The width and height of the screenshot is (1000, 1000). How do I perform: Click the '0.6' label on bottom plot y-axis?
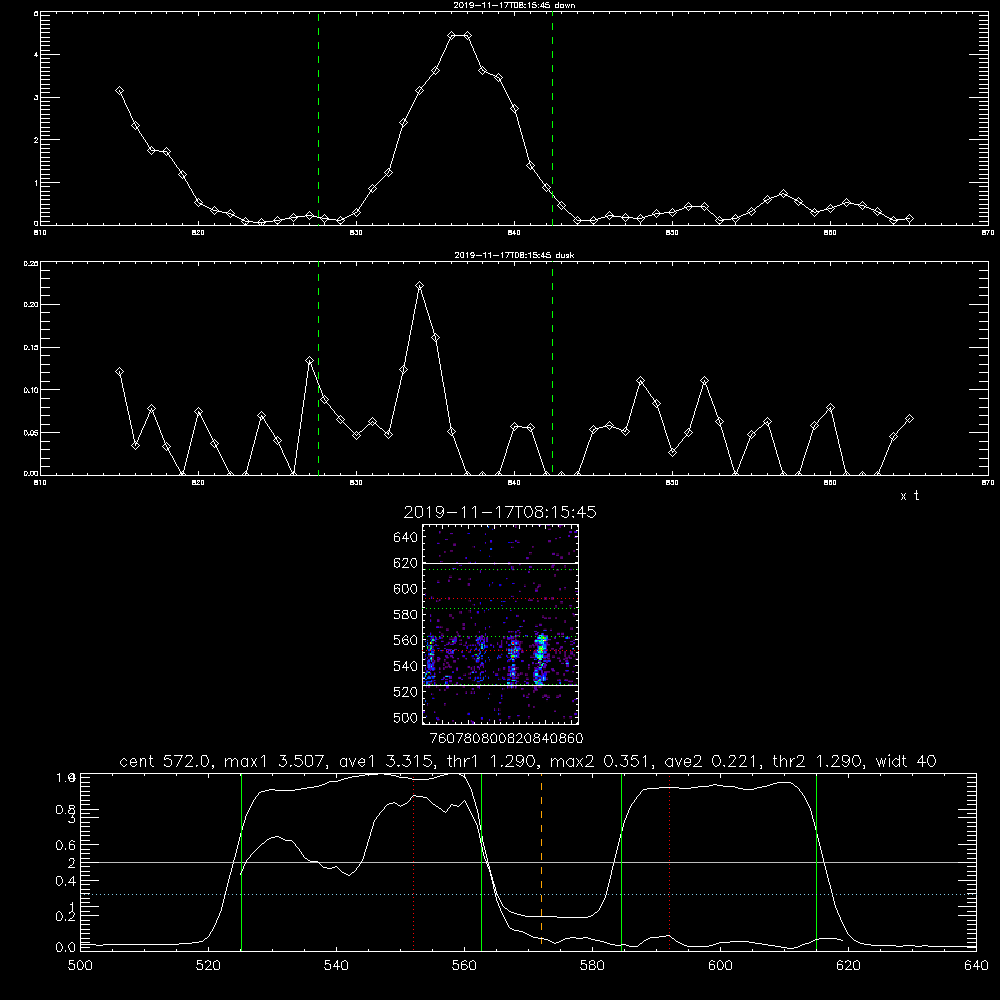(67, 844)
